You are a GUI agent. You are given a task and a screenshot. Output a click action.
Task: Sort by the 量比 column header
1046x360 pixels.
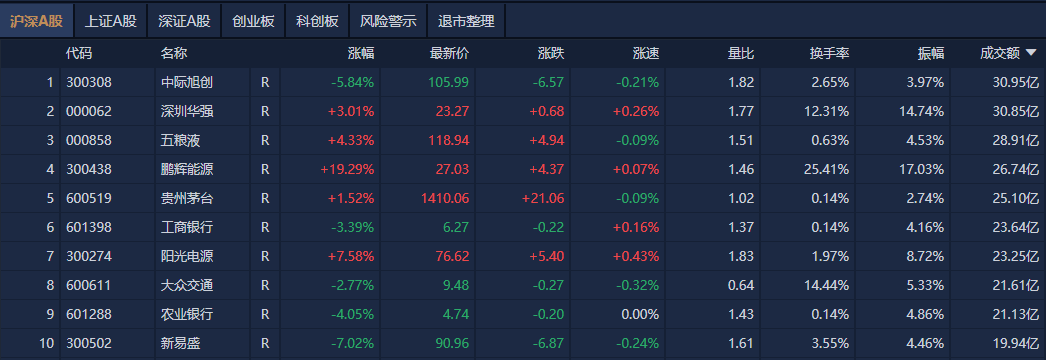(741, 54)
